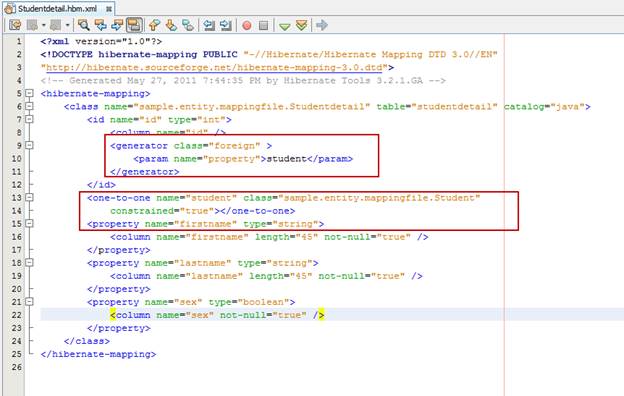Image resolution: width=624 pixels, height=396 pixels.
Task: Click the id name="id" type="int" line
Action: tap(159, 120)
